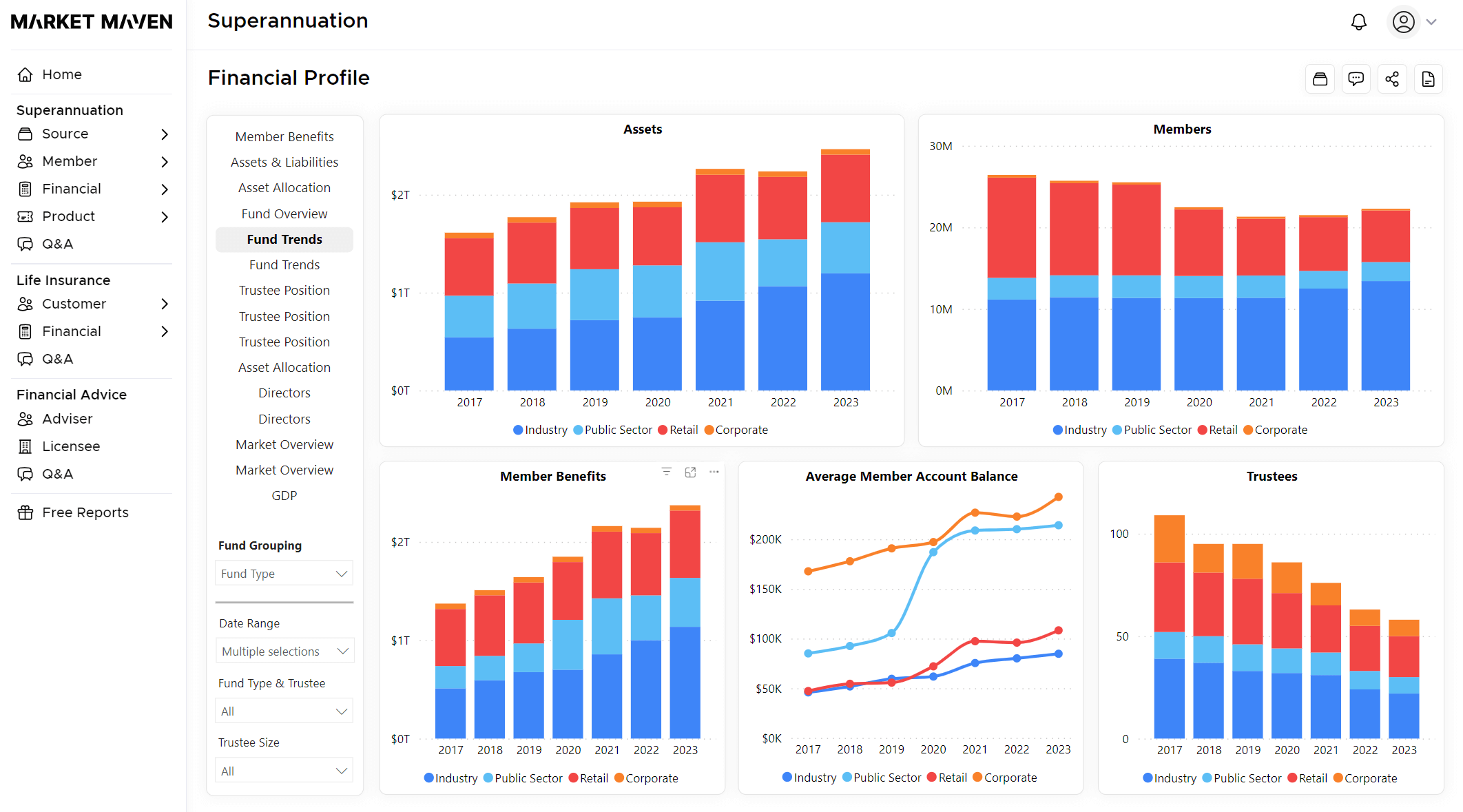Open the report document icon
Screen dimensions: 1463x812
1428,79
